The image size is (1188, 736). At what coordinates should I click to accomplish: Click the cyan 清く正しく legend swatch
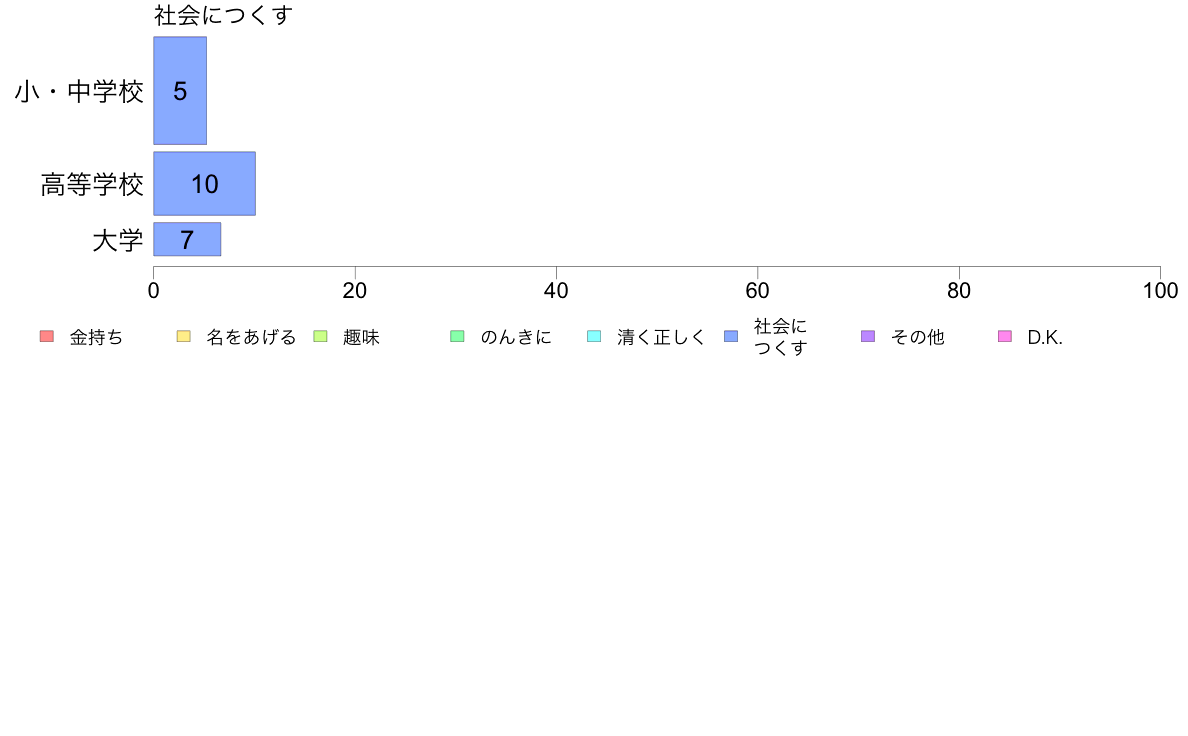coord(594,337)
